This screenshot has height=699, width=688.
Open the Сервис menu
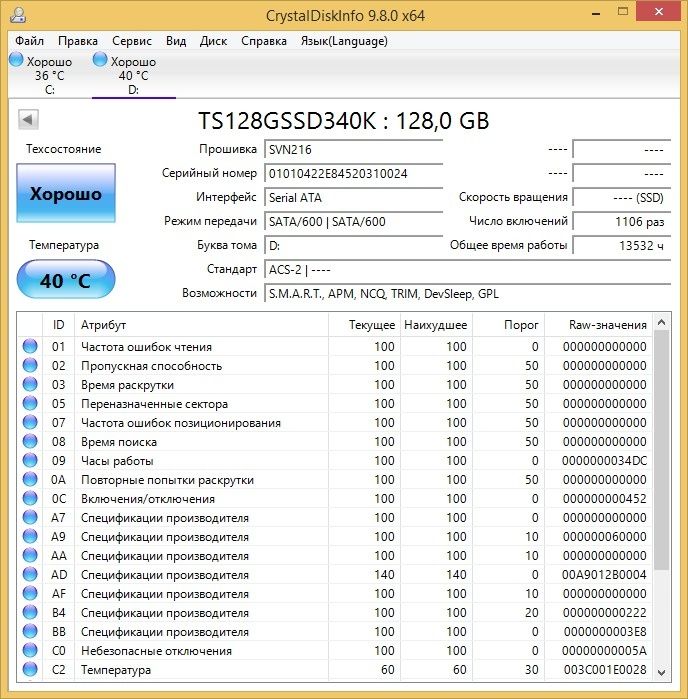[132, 41]
